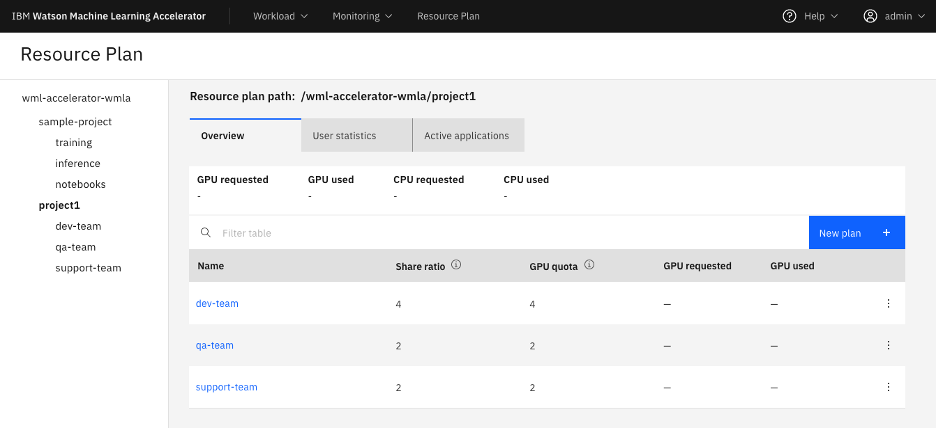Screen dimensions: 936x428
Task: Open the dev-team plan link
Action: (217, 303)
